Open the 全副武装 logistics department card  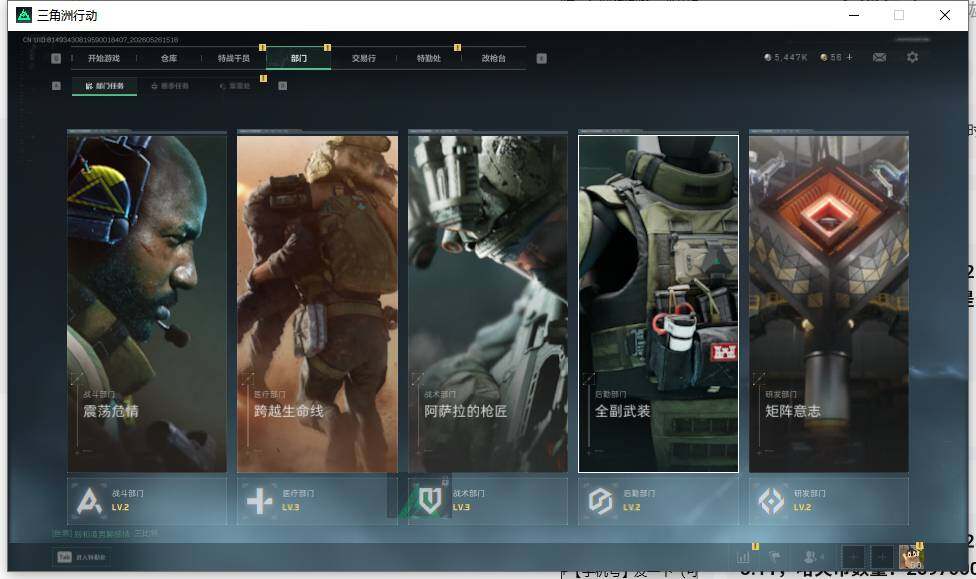659,304
